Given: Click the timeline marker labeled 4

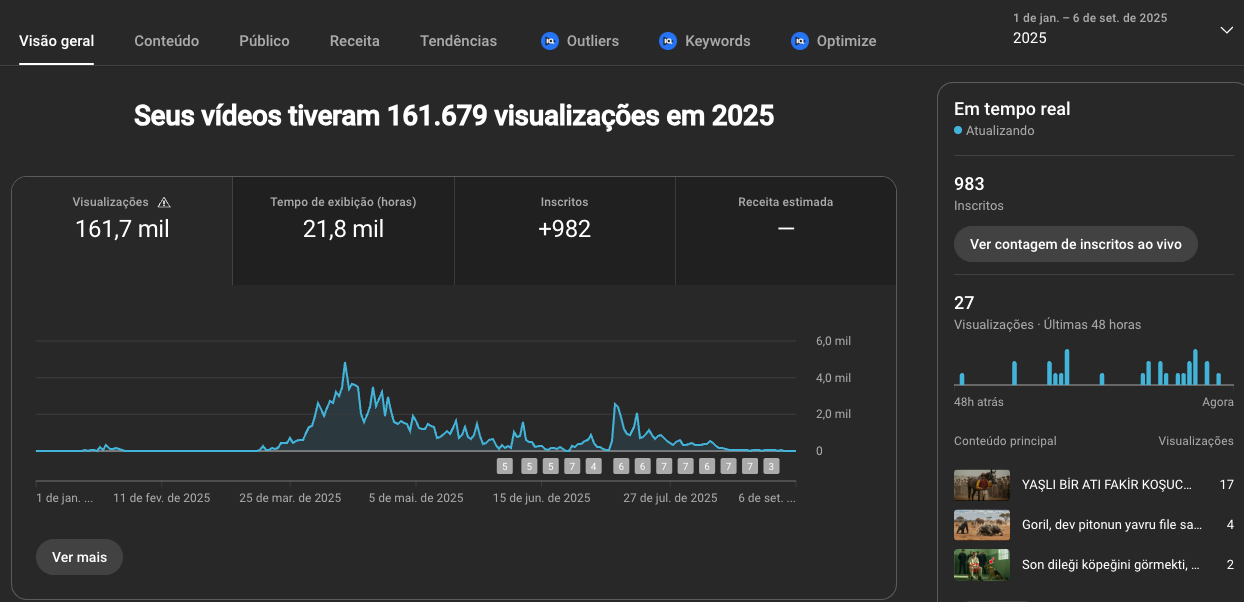Looking at the screenshot, I should [593, 466].
